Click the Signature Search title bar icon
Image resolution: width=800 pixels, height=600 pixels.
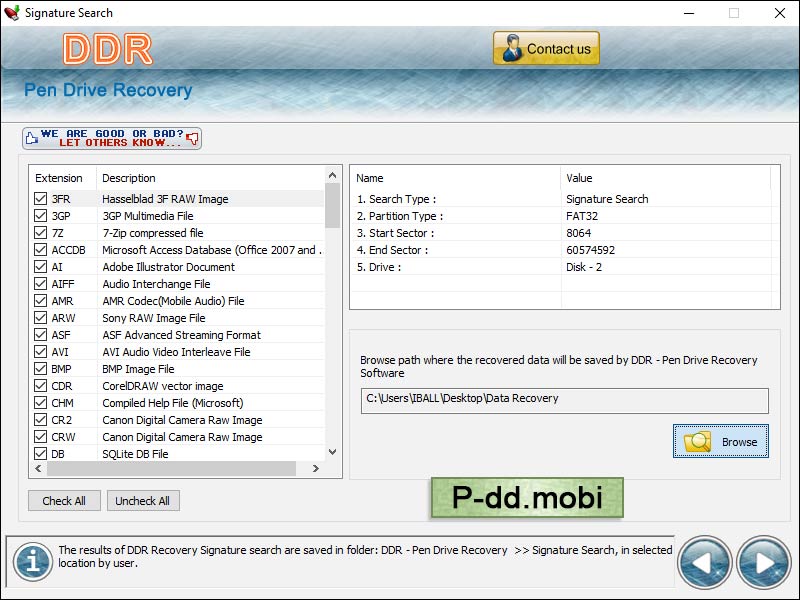point(13,13)
